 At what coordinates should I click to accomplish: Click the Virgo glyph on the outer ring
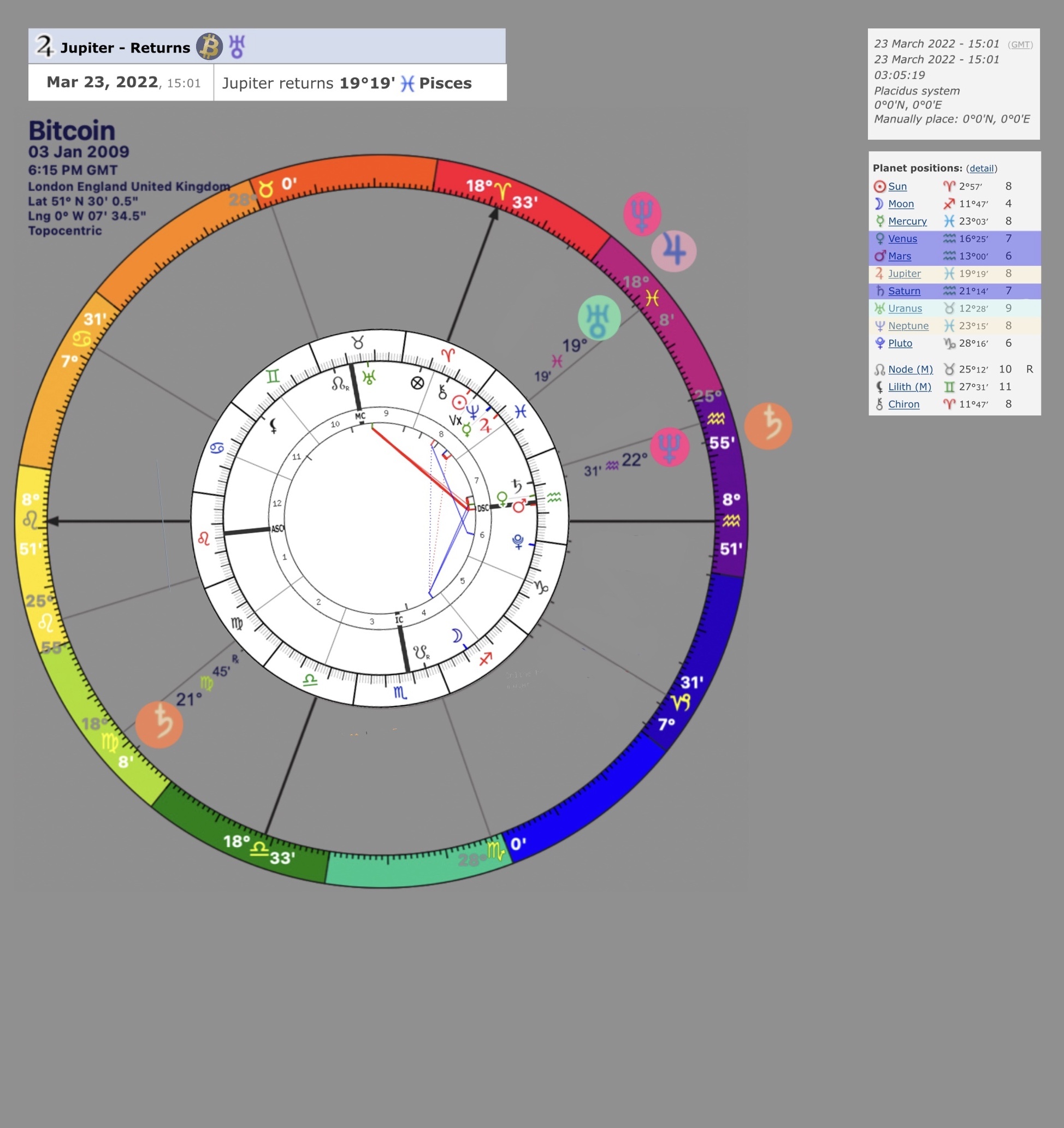tap(110, 742)
